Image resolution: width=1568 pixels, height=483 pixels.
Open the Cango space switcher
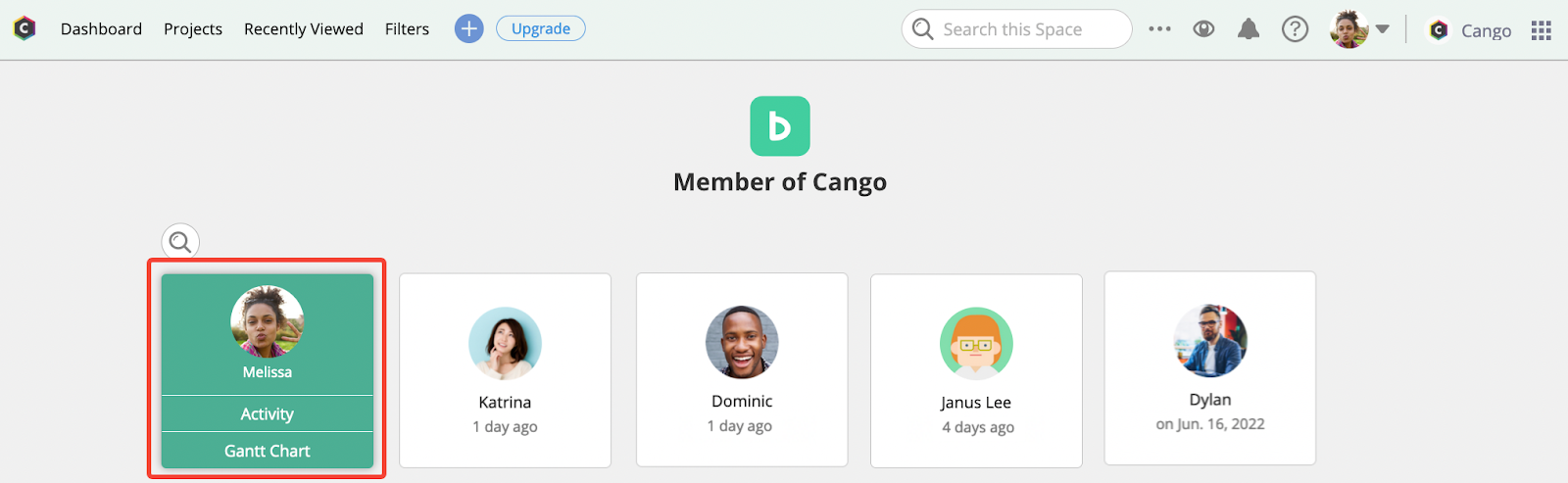1470,30
